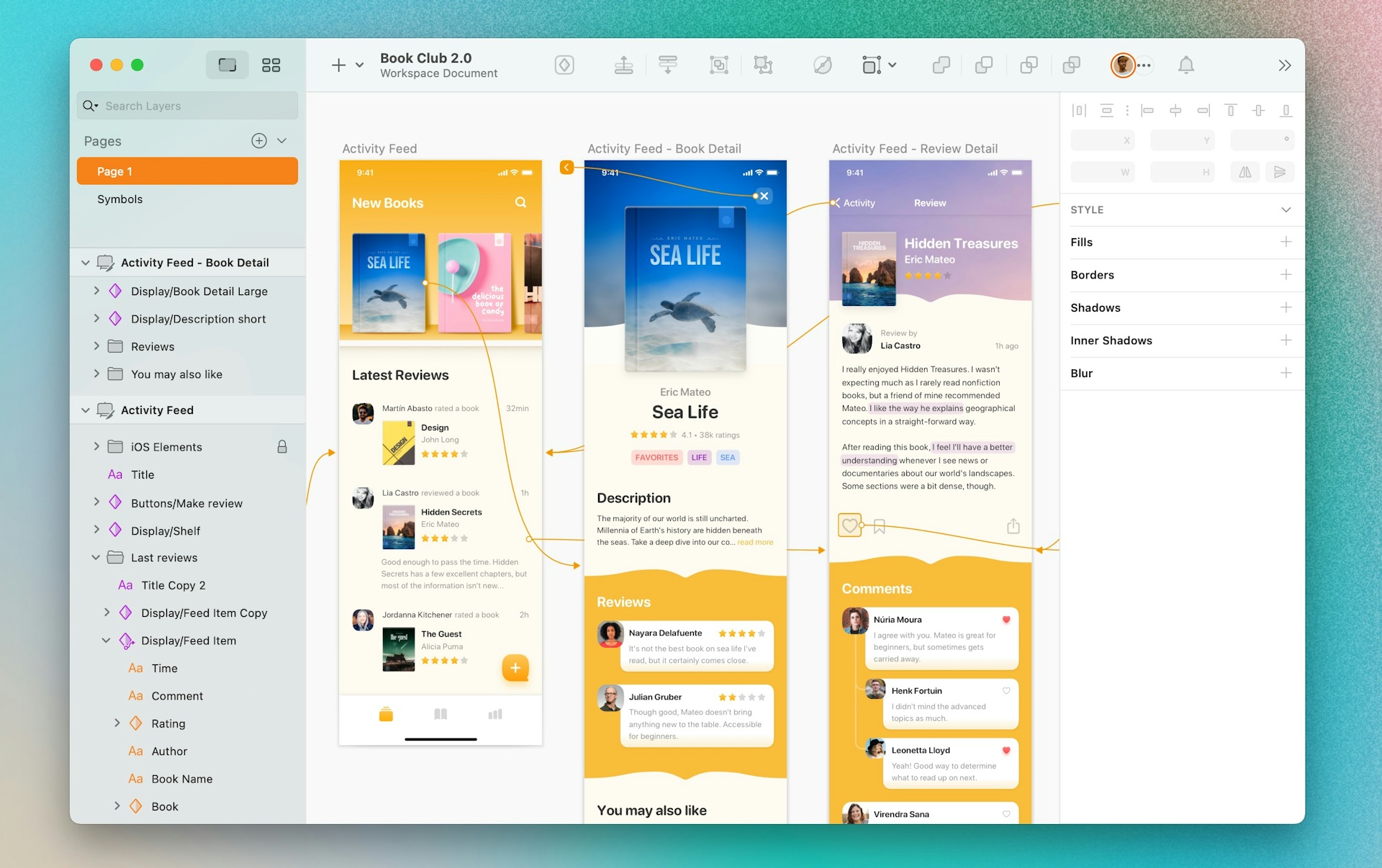Click the Flip Vertical icon in the inspector
The width and height of the screenshot is (1382, 868).
[1281, 172]
